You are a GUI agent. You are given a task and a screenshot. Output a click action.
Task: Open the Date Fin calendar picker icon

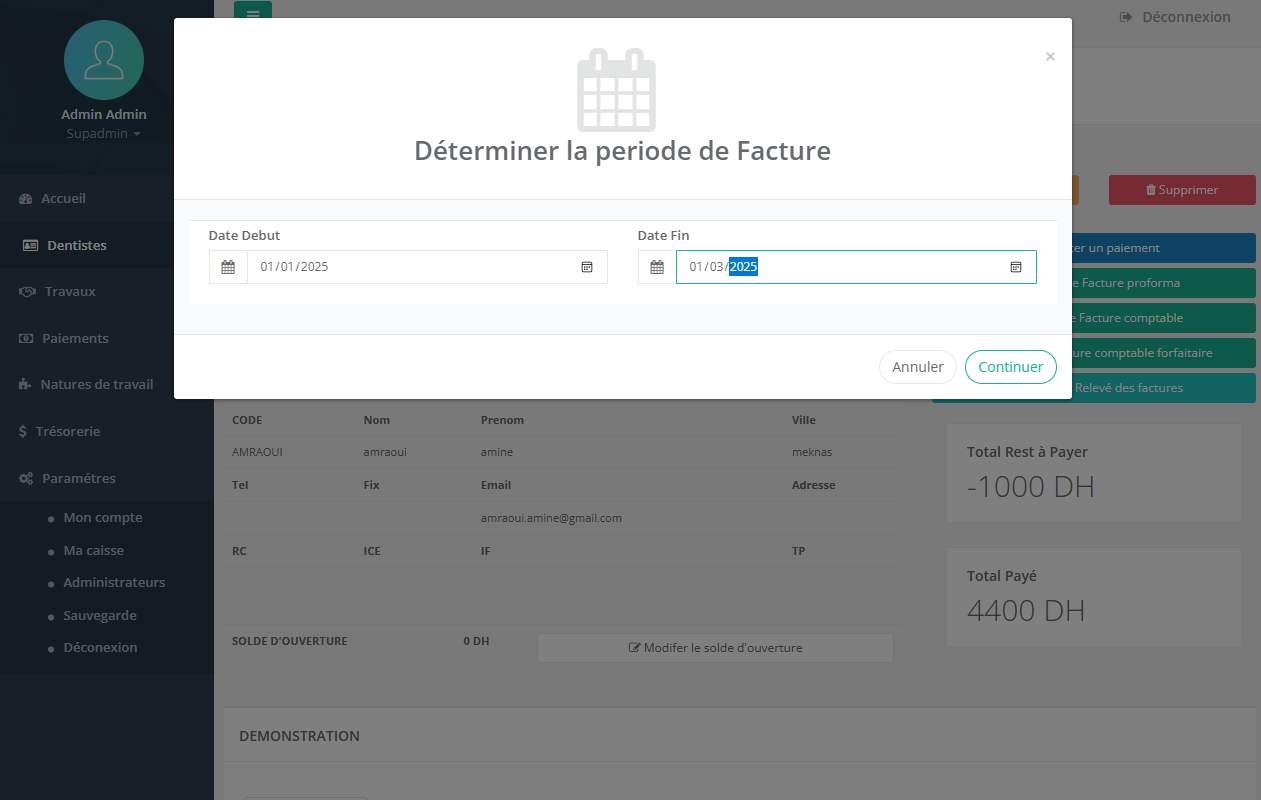pyautogui.click(x=1015, y=267)
